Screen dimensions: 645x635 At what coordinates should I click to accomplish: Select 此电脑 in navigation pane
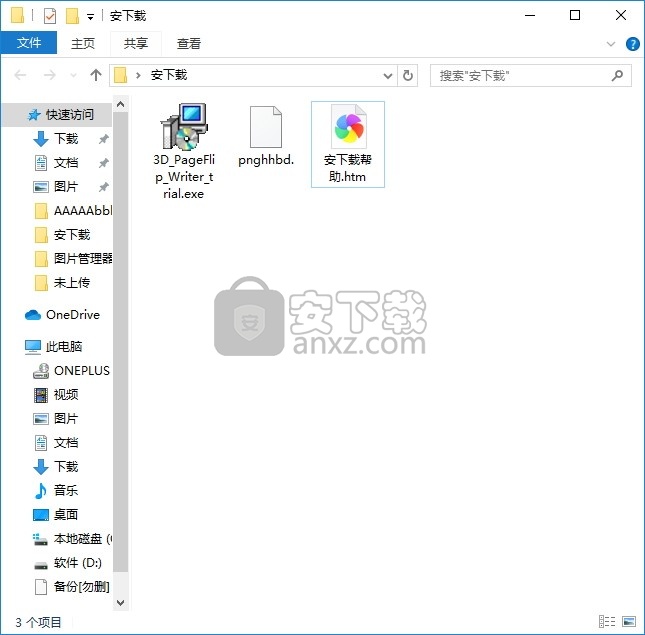point(53,346)
